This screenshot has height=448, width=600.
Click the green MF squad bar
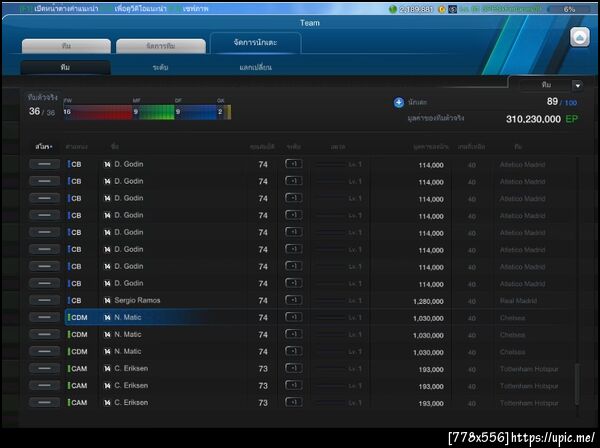pos(154,112)
